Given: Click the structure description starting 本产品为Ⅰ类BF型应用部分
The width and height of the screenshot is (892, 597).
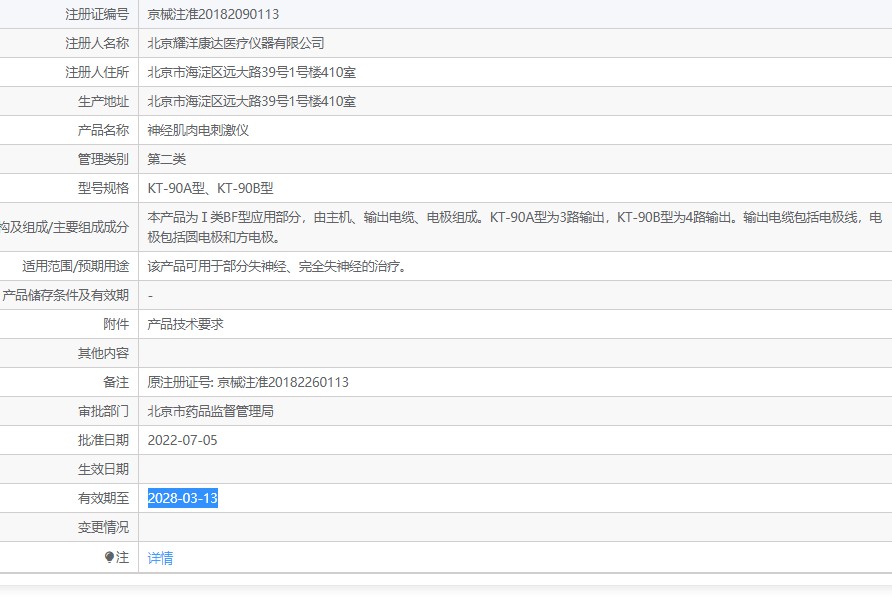Looking at the screenshot, I should click(x=515, y=227).
